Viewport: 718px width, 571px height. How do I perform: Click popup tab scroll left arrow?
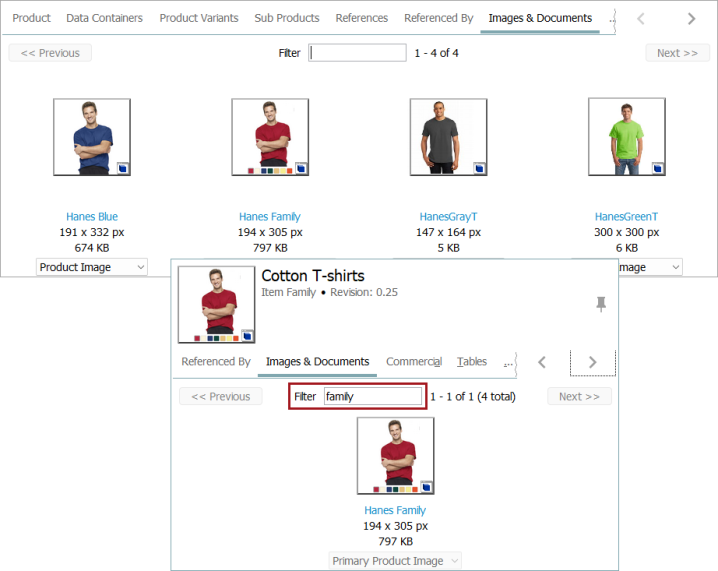542,362
